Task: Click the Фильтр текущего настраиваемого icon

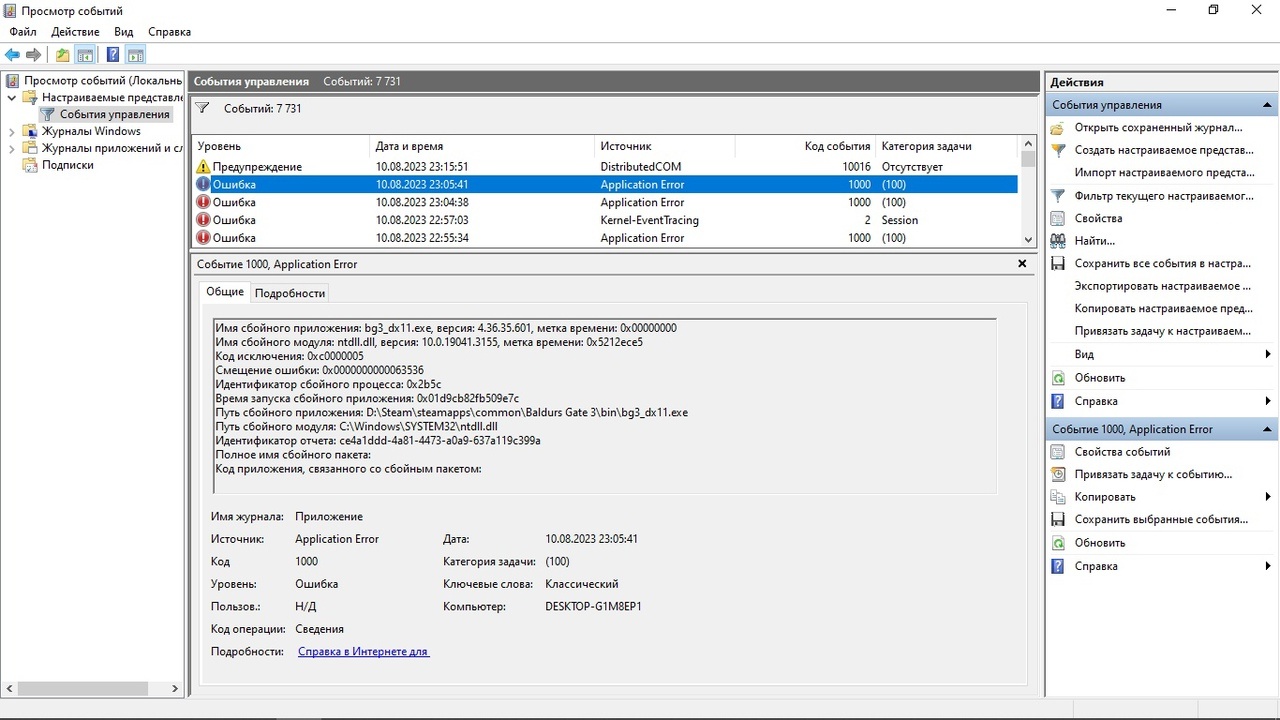Action: point(1058,196)
